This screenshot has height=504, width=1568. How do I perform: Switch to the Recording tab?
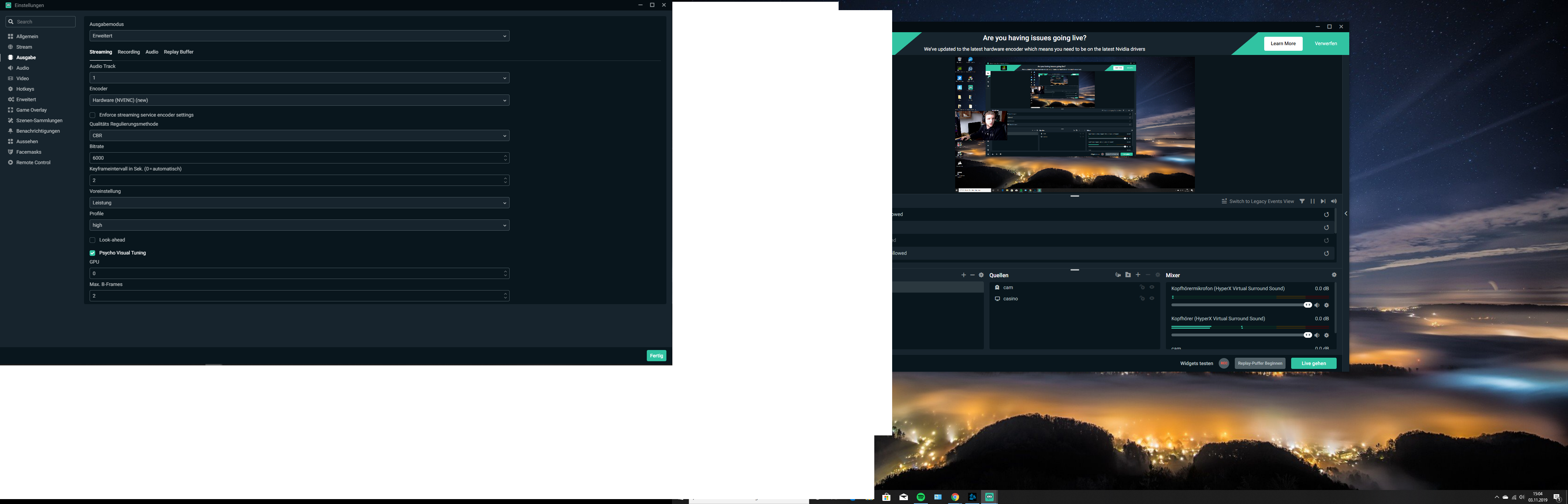128,52
